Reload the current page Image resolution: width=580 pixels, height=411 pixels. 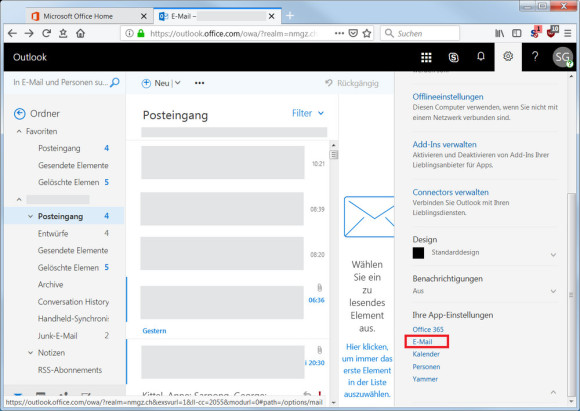tap(46, 33)
